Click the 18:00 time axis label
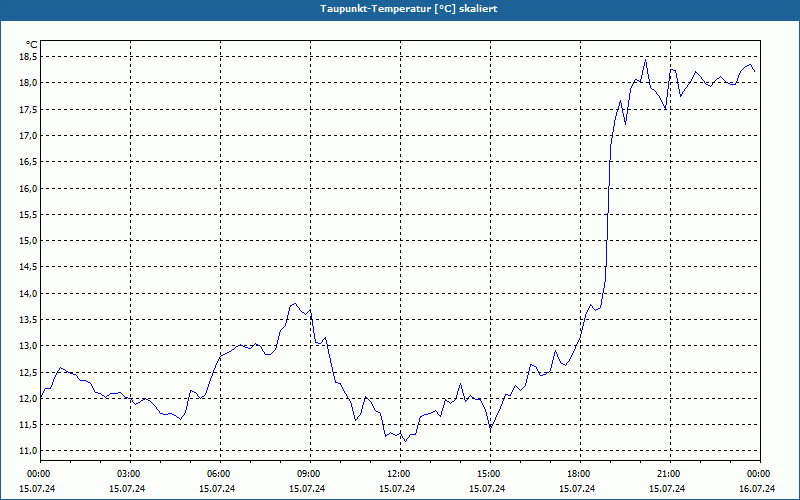The height and width of the screenshot is (500, 800). click(x=579, y=474)
